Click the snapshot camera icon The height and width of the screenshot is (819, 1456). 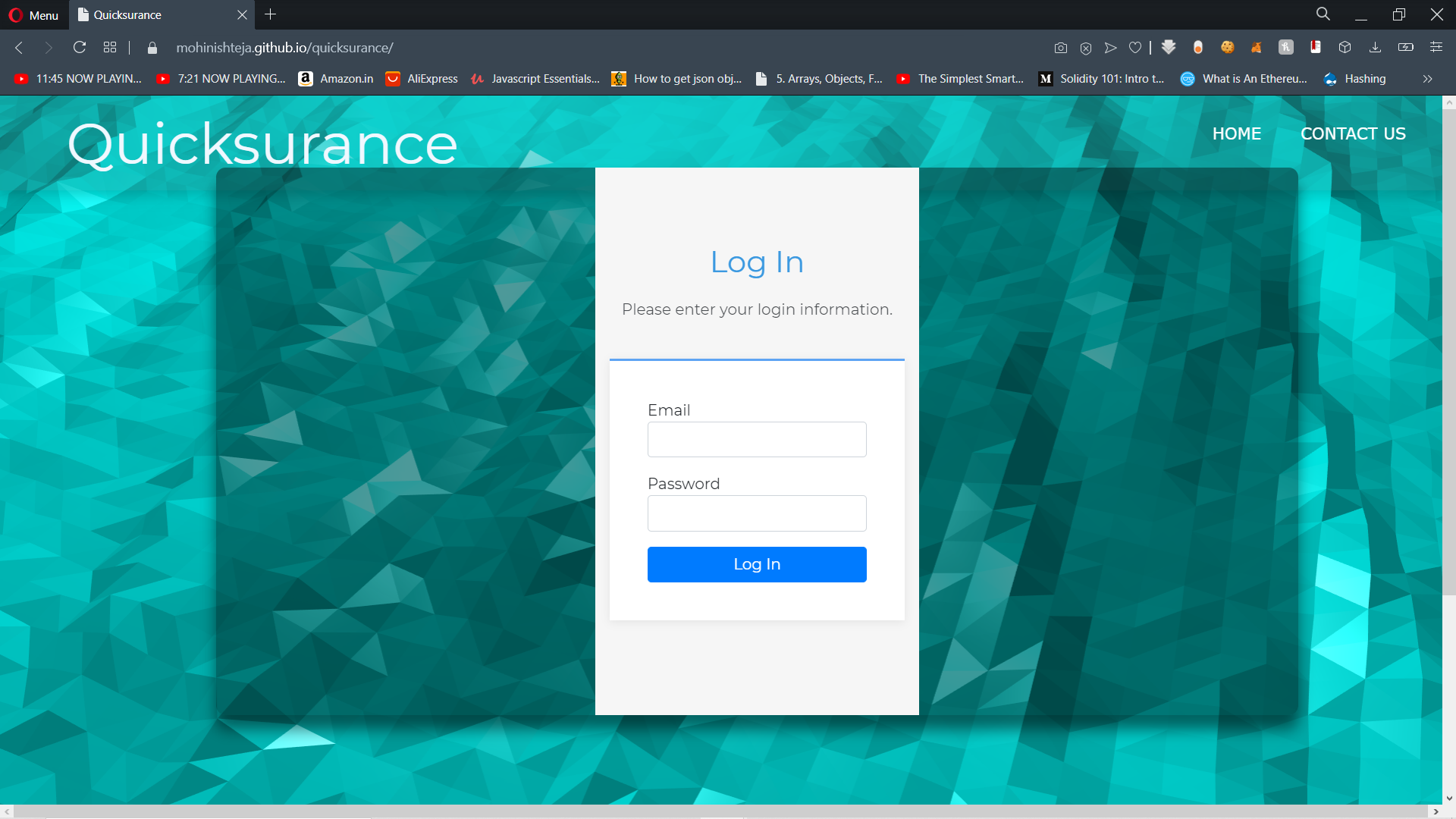[x=1060, y=48]
